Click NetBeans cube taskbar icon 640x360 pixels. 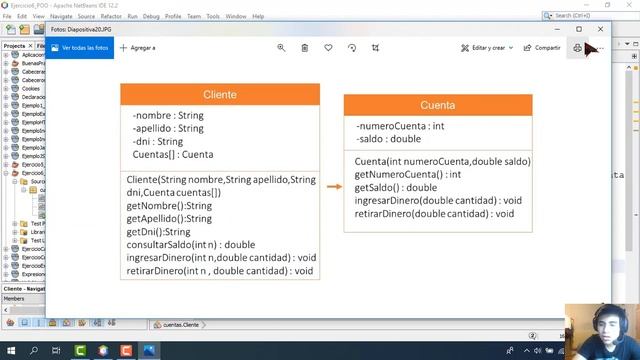pos(103,351)
